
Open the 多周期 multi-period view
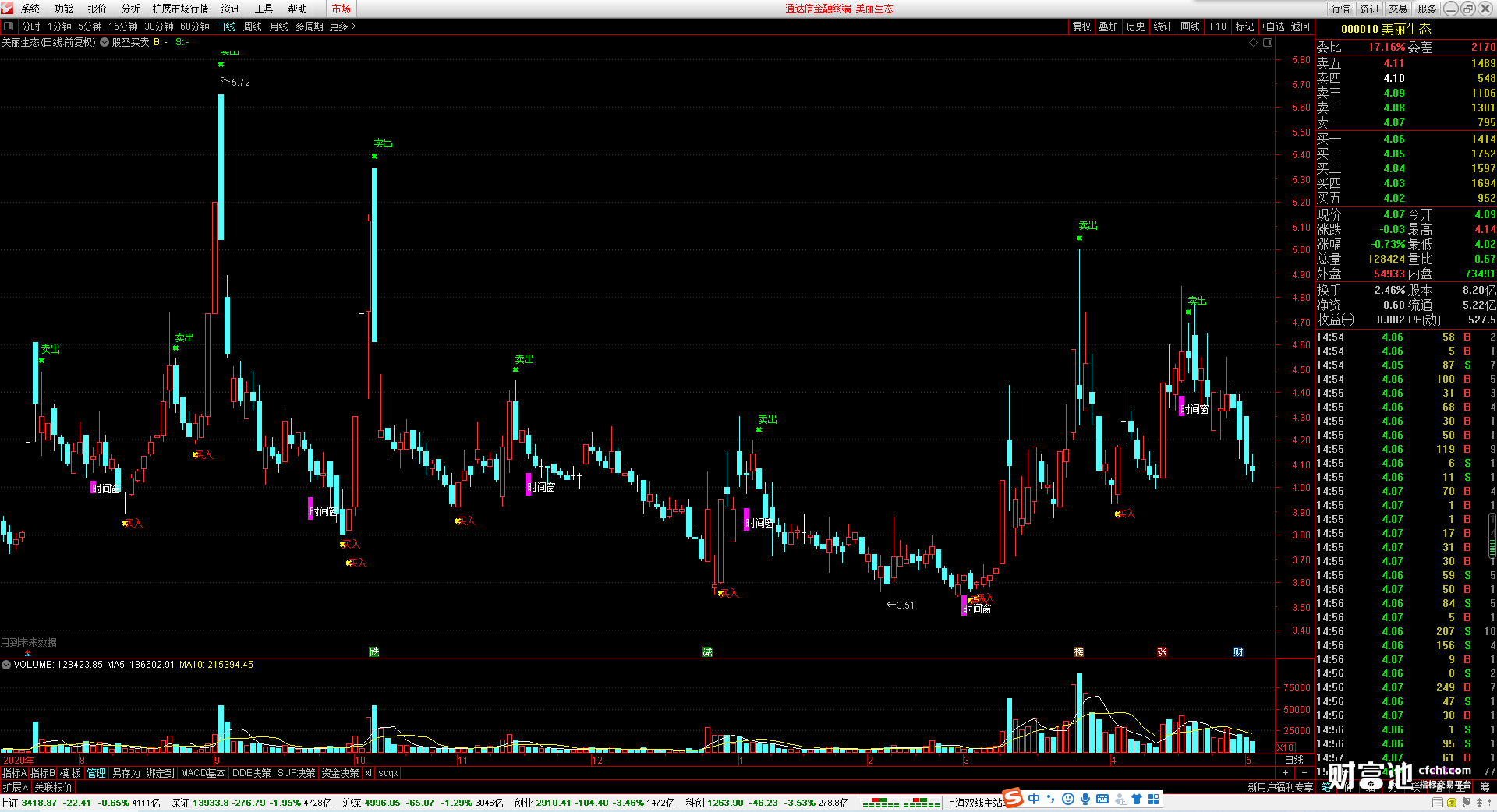click(309, 26)
